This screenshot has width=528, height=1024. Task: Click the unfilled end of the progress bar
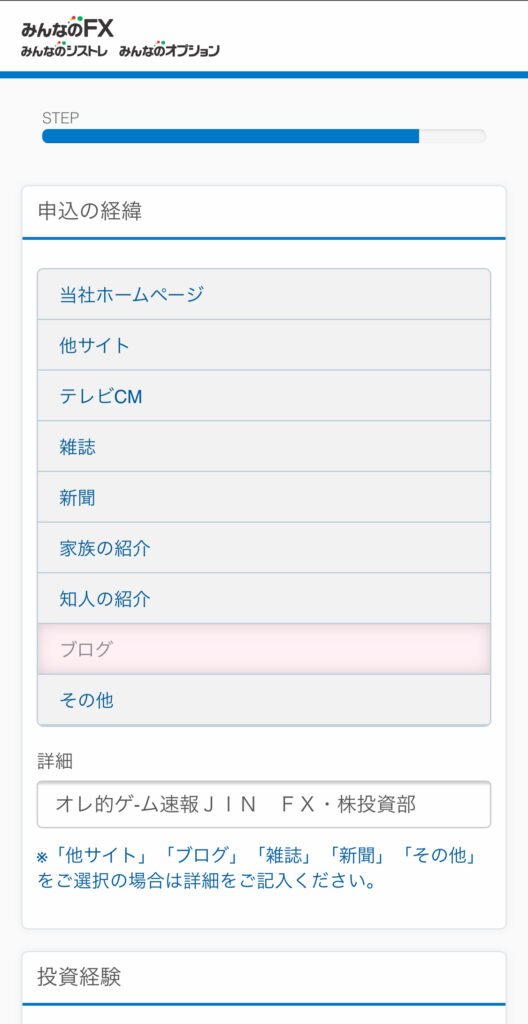point(452,136)
